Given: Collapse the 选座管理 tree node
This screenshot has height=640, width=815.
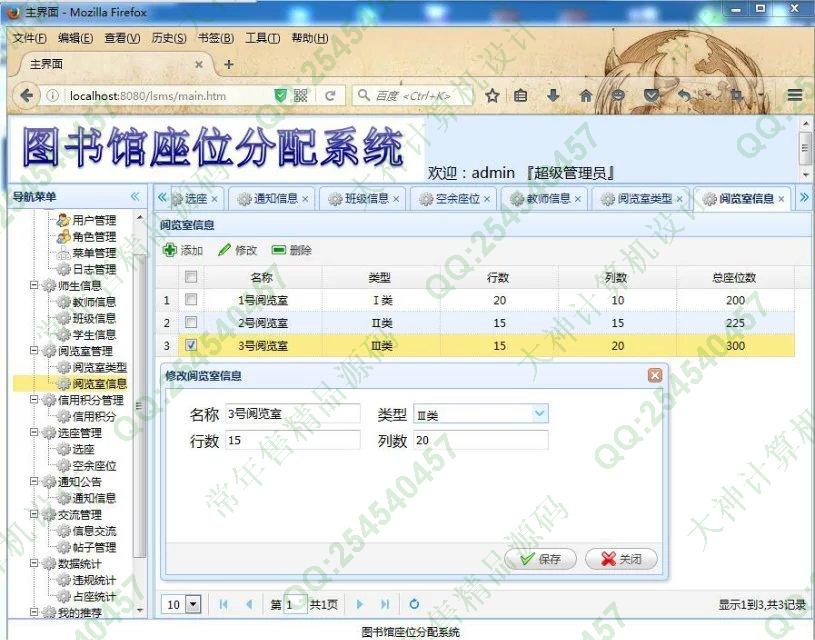Looking at the screenshot, I should pyautogui.click(x=34, y=432).
